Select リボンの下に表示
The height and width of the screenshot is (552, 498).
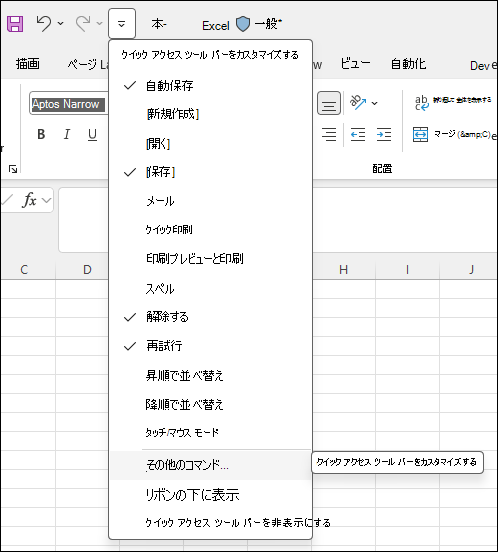(x=210, y=495)
